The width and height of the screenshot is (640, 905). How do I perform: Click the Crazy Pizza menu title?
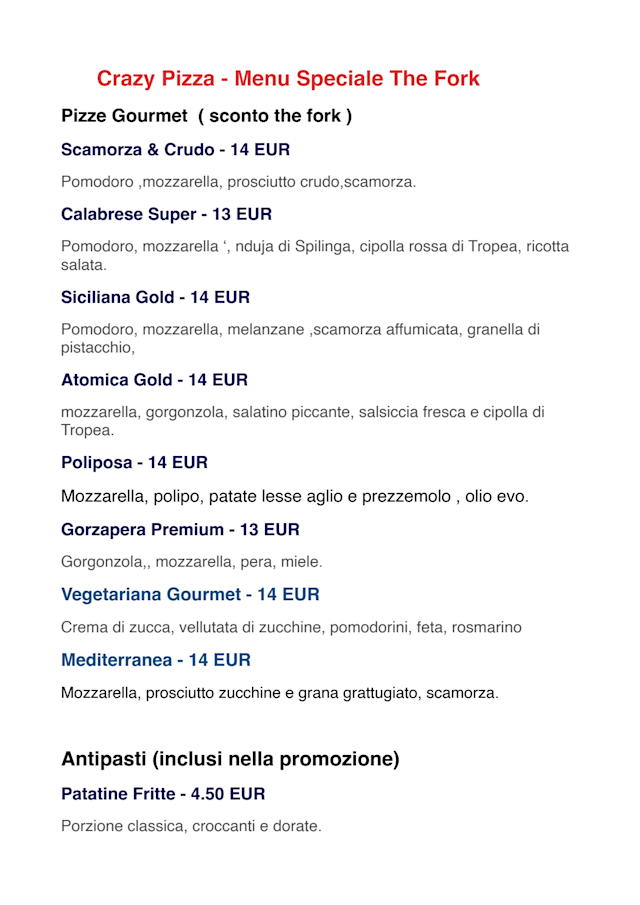click(x=288, y=78)
